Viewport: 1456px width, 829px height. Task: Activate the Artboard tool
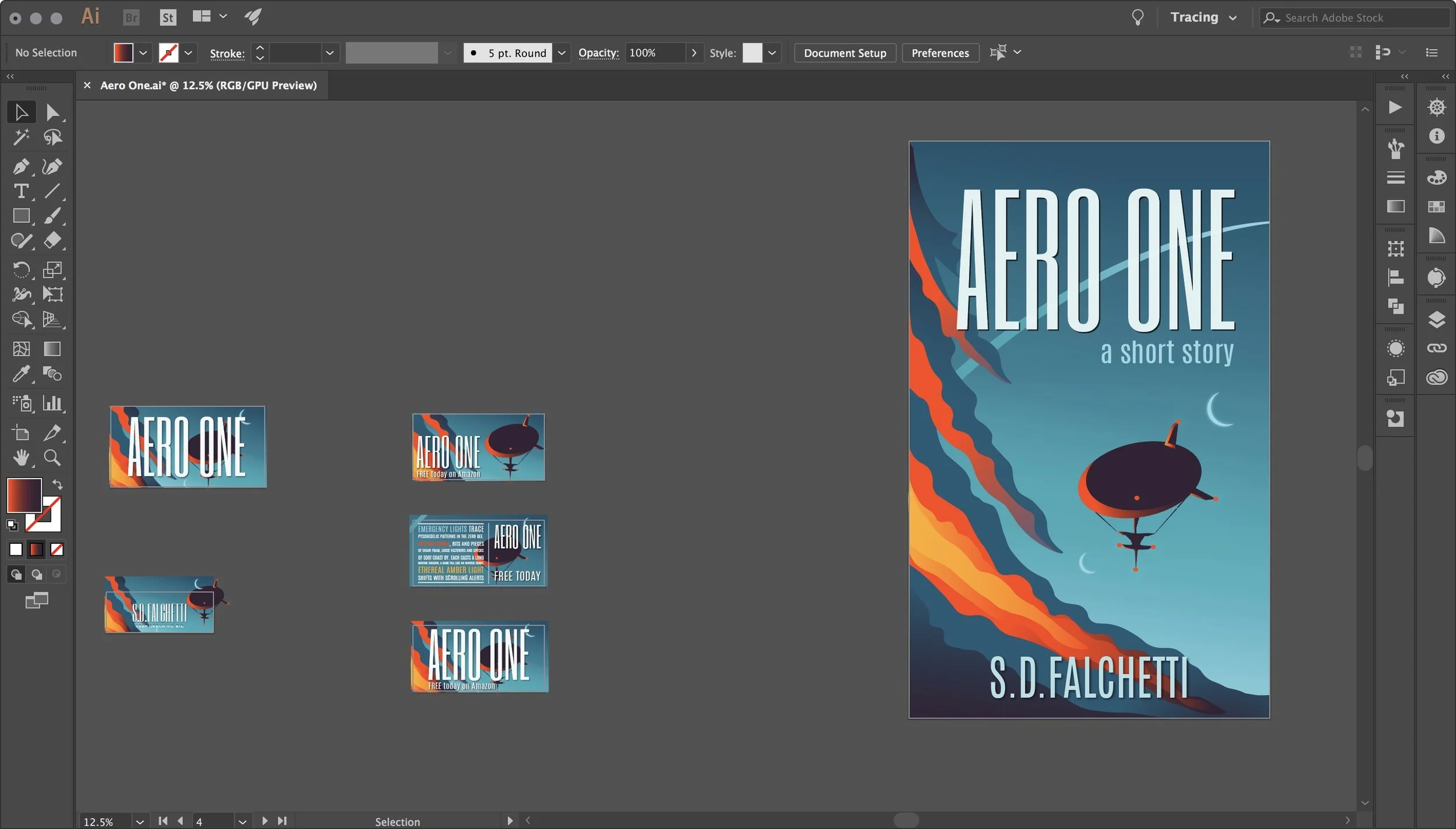[x=22, y=433]
